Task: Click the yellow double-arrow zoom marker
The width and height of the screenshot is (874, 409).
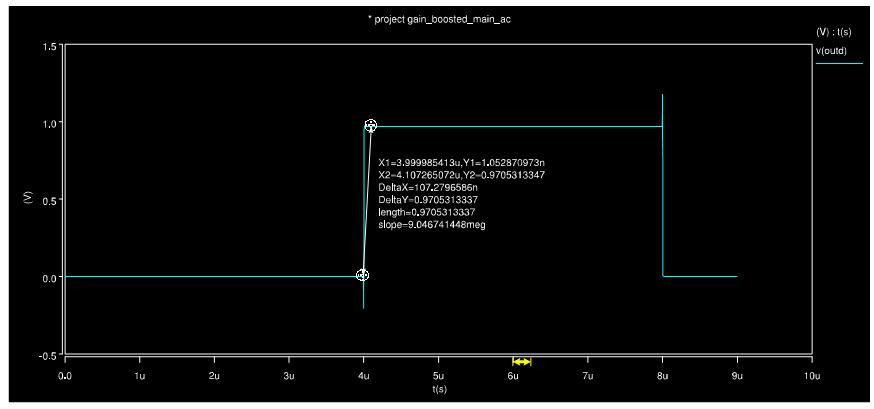Action: pos(522,362)
